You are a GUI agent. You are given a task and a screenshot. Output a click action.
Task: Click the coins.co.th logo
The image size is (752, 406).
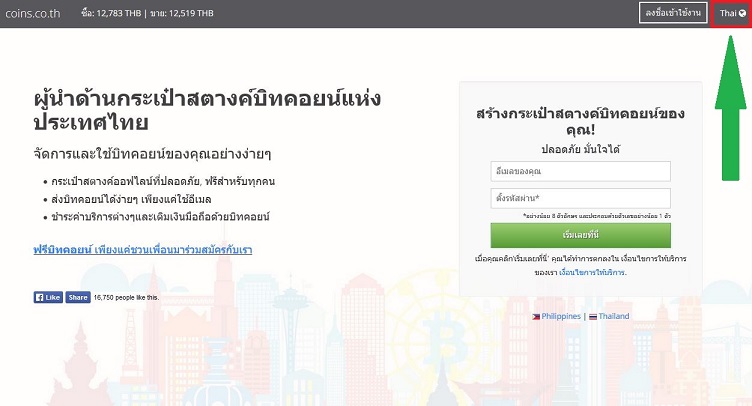[33, 13]
